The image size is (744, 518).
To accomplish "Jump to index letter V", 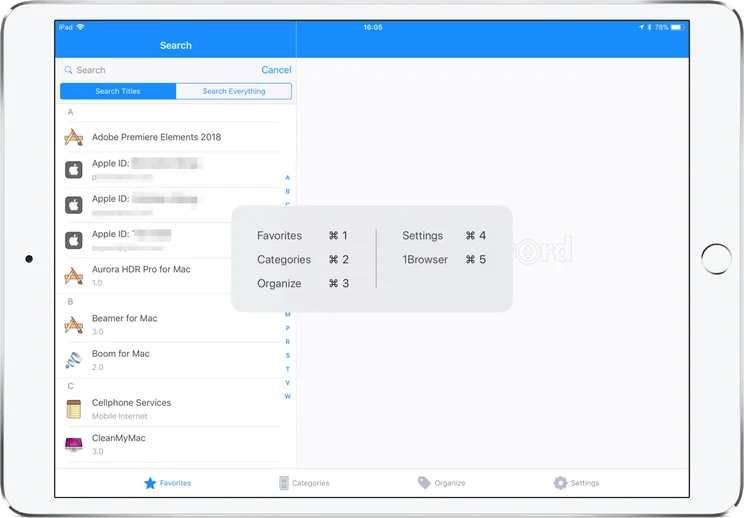I will pyautogui.click(x=288, y=383).
